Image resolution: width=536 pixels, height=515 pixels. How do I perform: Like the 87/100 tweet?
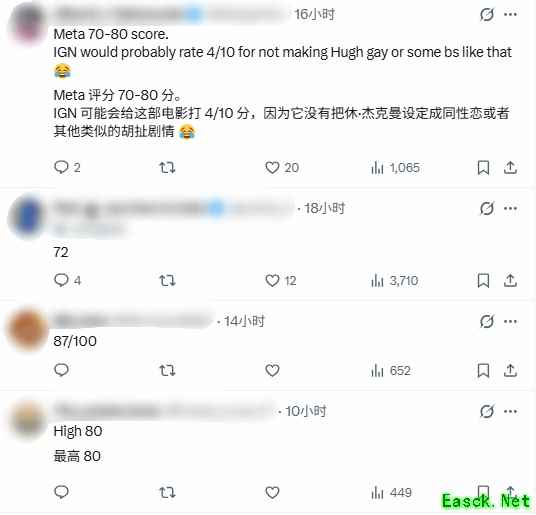(272, 370)
